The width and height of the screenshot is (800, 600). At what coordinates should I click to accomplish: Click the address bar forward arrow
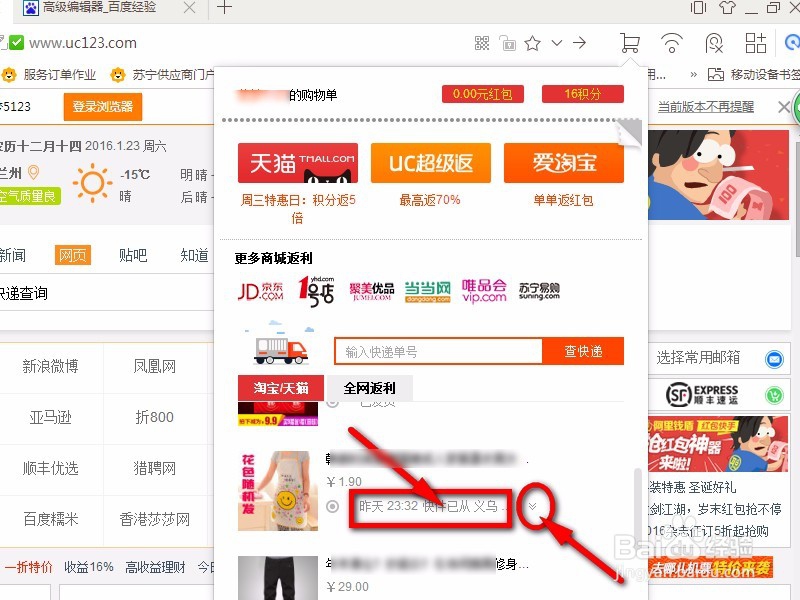pos(579,43)
